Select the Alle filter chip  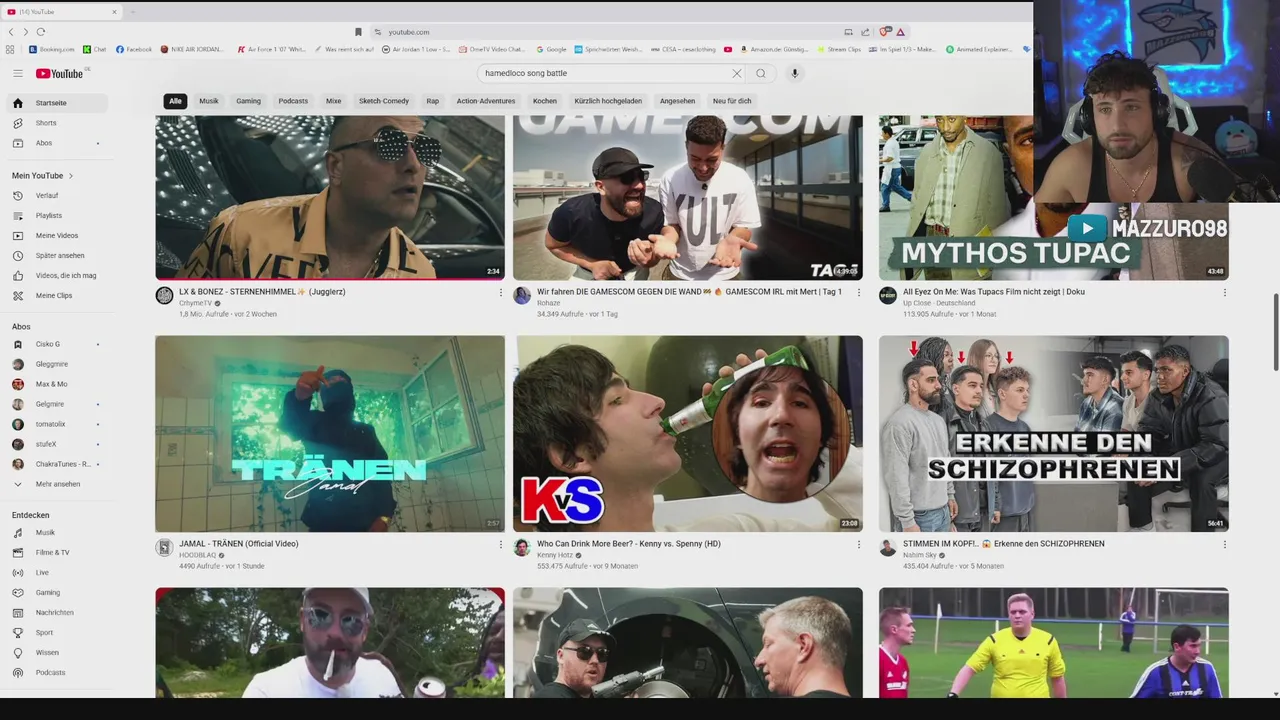tap(175, 101)
